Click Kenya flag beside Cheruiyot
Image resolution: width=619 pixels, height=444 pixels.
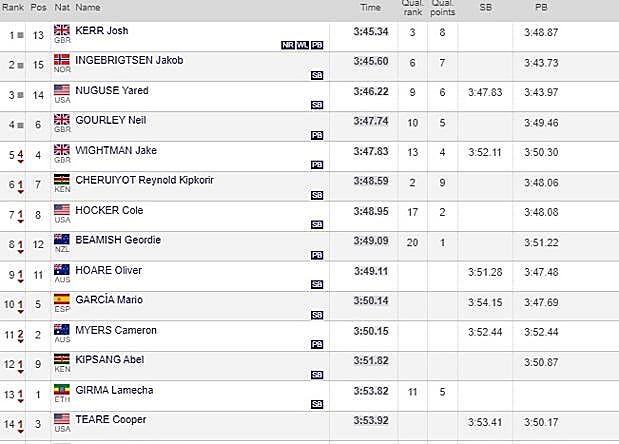point(62,180)
